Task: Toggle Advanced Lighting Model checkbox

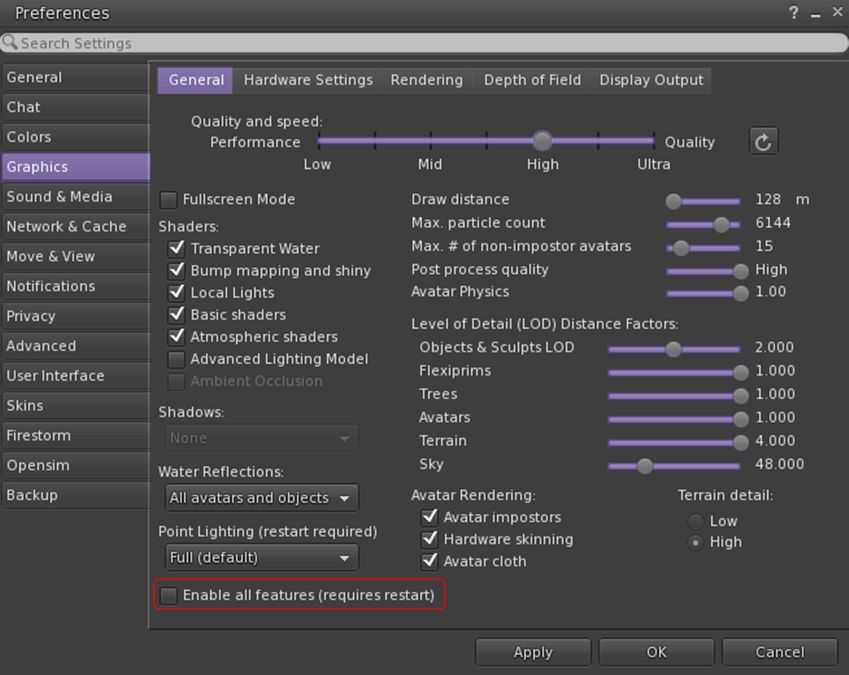Action: pyautogui.click(x=176, y=359)
